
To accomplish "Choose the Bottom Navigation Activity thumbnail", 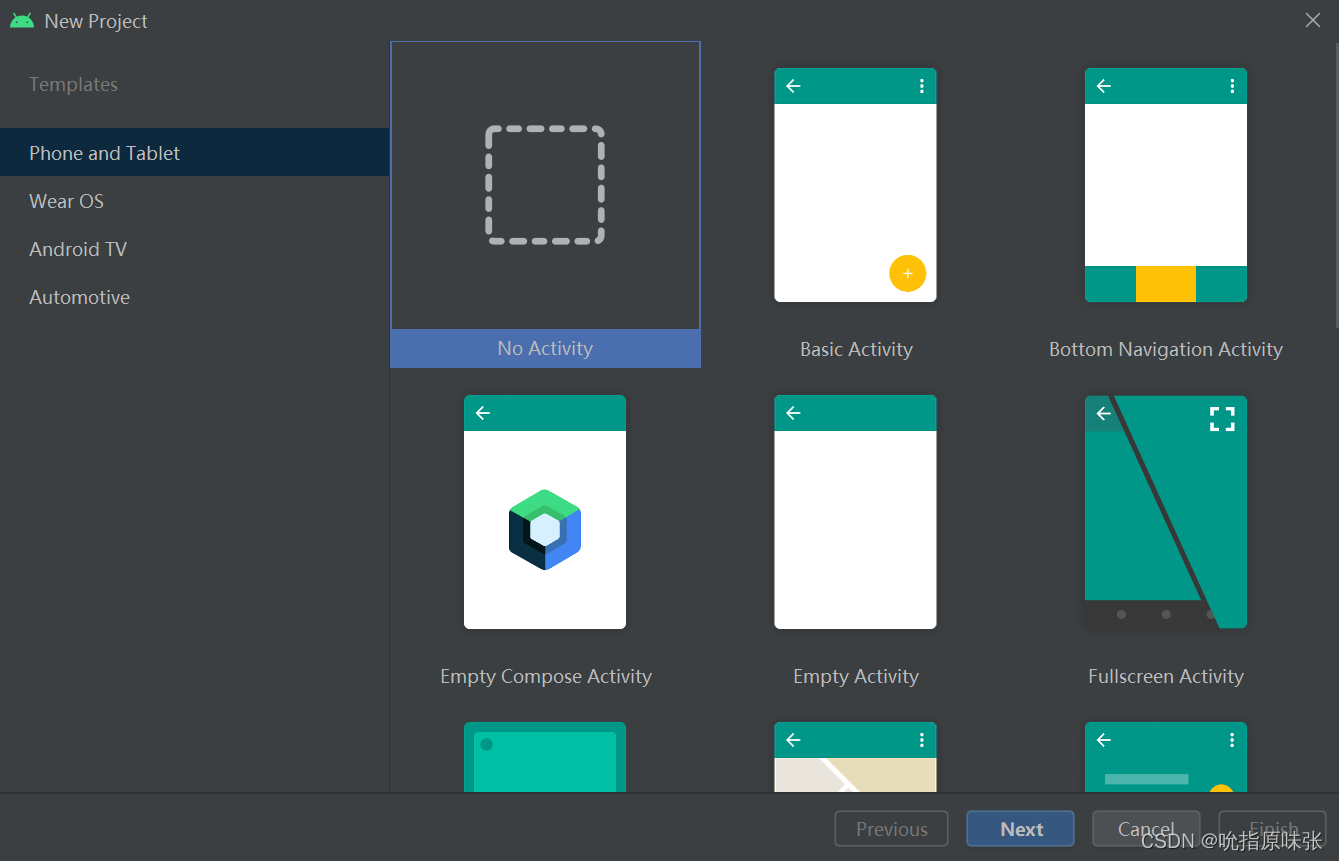I will 1166,185.
